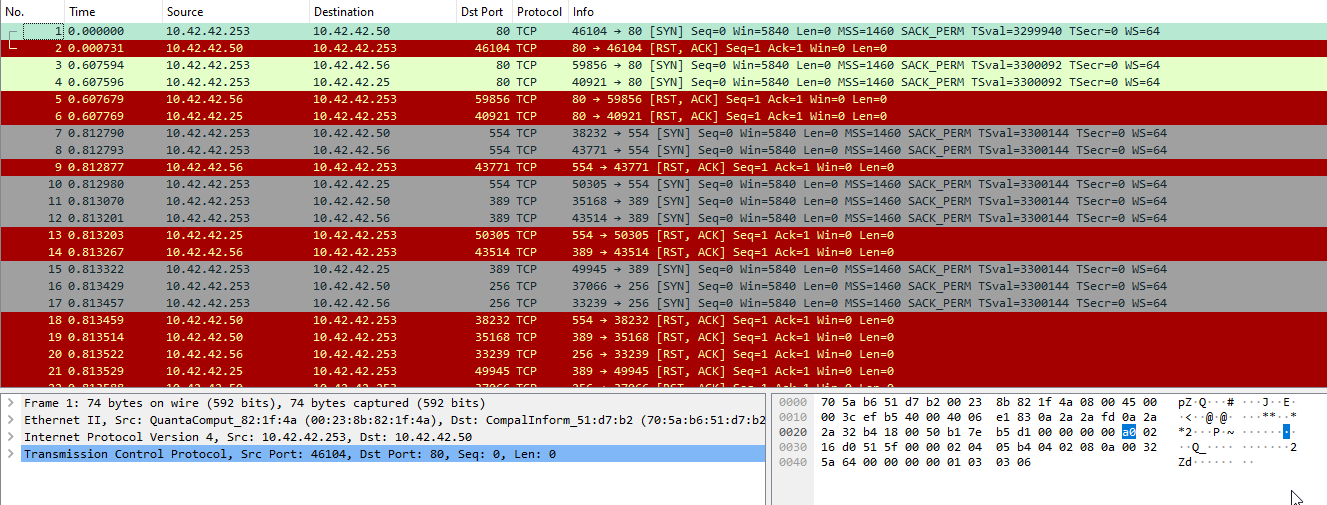Click the Info column header
Viewport: 1327px width, 505px height.
946,12
